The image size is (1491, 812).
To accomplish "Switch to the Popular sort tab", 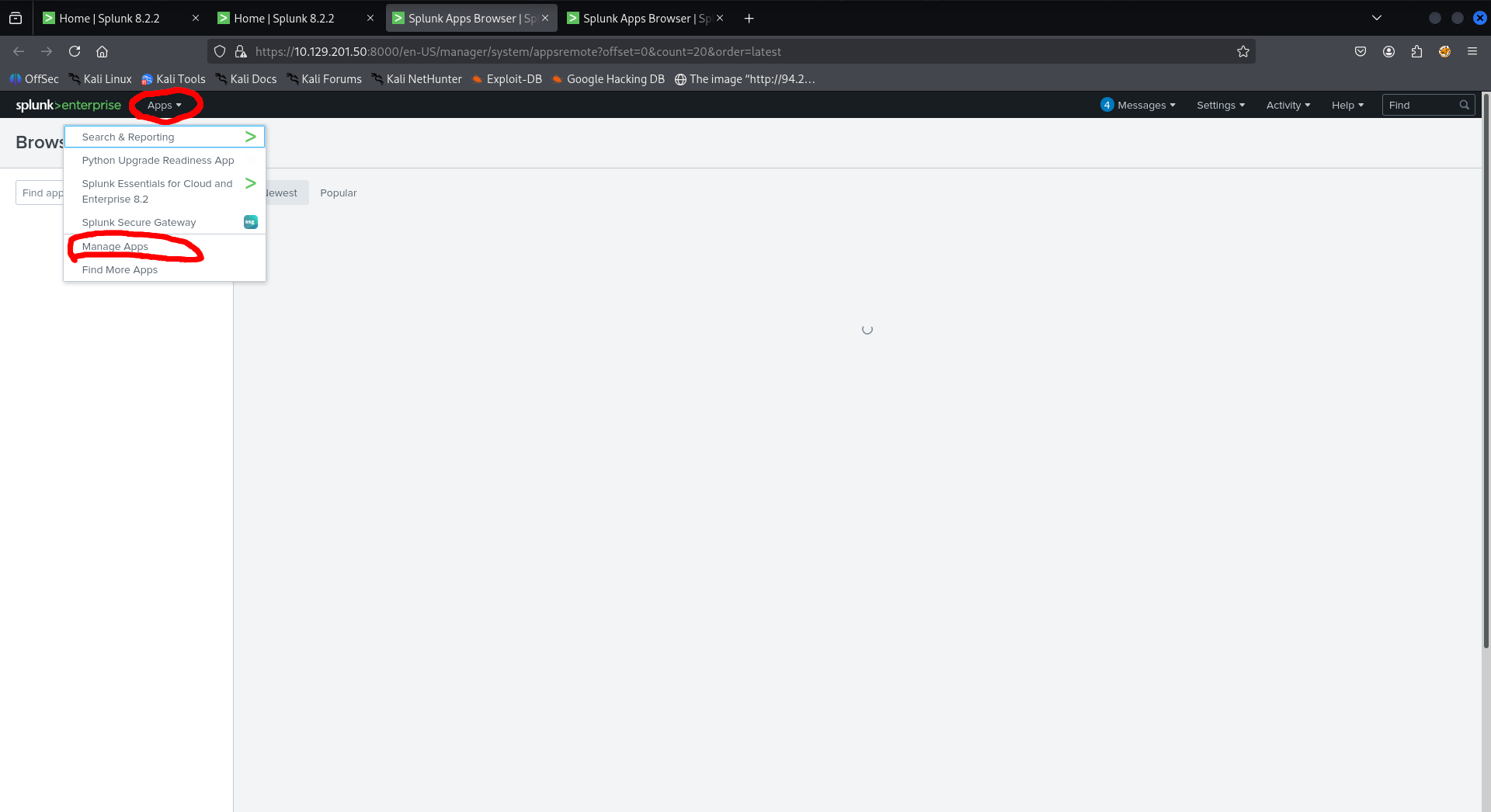I will click(338, 193).
